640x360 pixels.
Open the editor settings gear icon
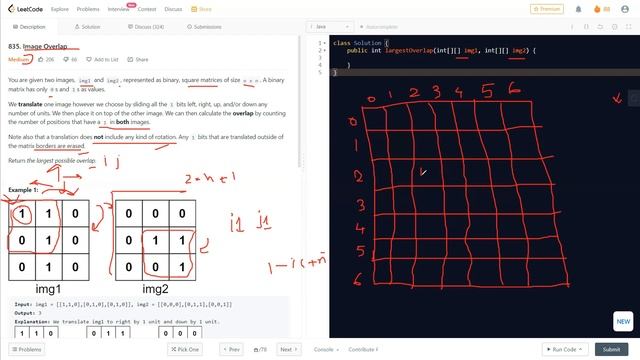point(614,27)
